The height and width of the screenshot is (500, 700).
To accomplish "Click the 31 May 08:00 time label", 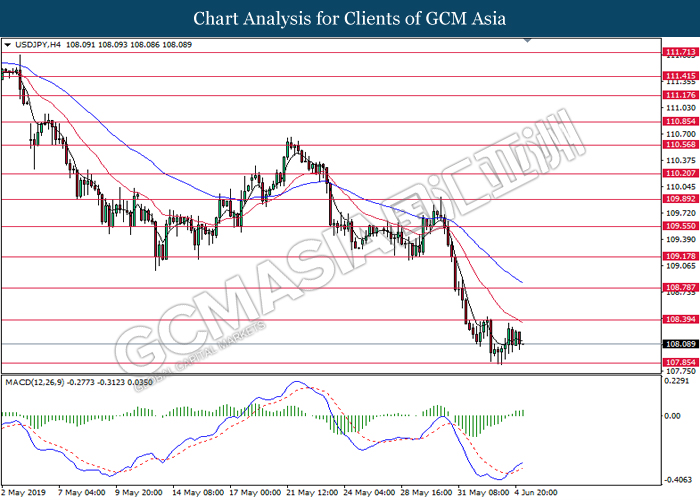I will pyautogui.click(x=483, y=492).
